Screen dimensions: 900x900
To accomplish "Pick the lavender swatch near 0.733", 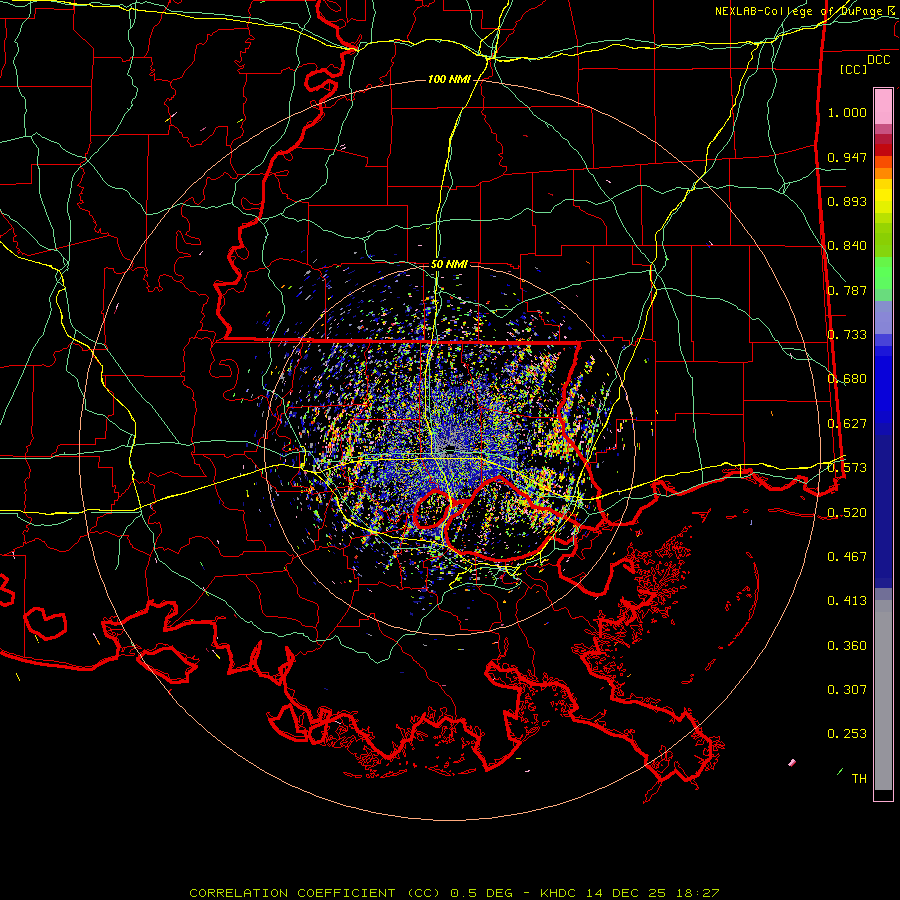I will click(x=883, y=317).
